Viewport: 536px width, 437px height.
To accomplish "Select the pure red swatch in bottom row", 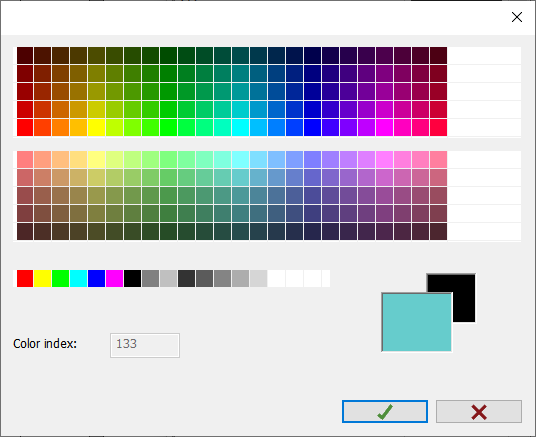I will click(25, 278).
